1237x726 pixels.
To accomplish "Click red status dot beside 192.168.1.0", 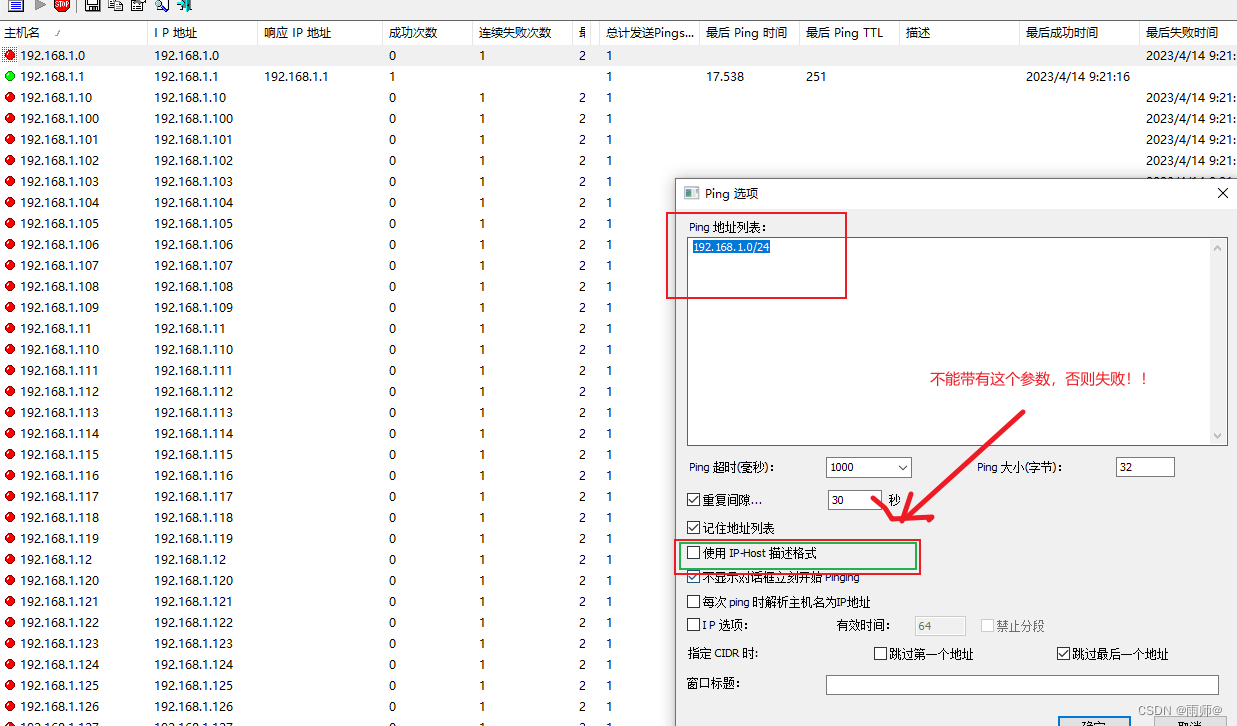I will (8, 55).
